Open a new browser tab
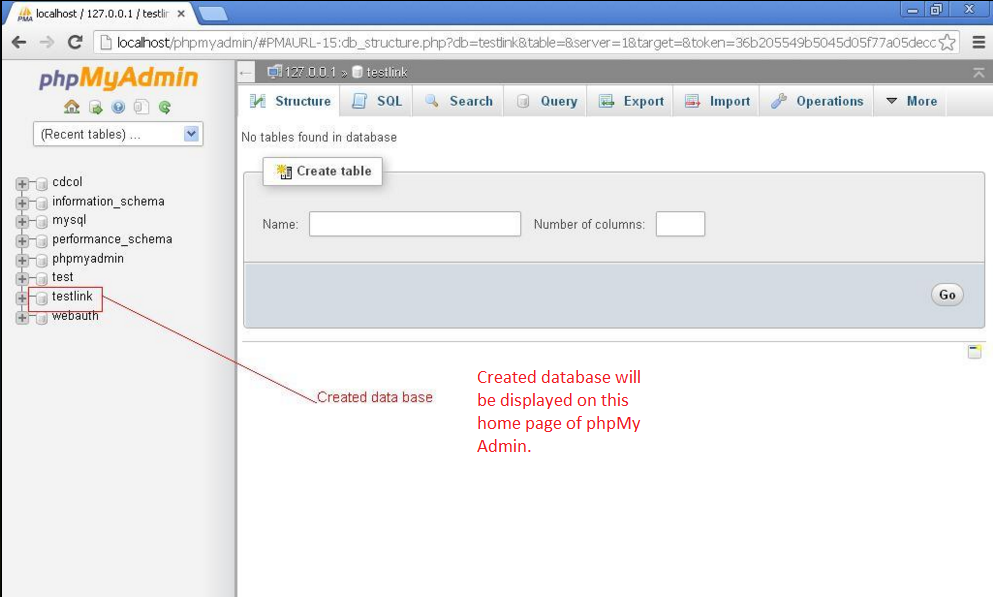The width and height of the screenshot is (993, 597). [x=213, y=13]
